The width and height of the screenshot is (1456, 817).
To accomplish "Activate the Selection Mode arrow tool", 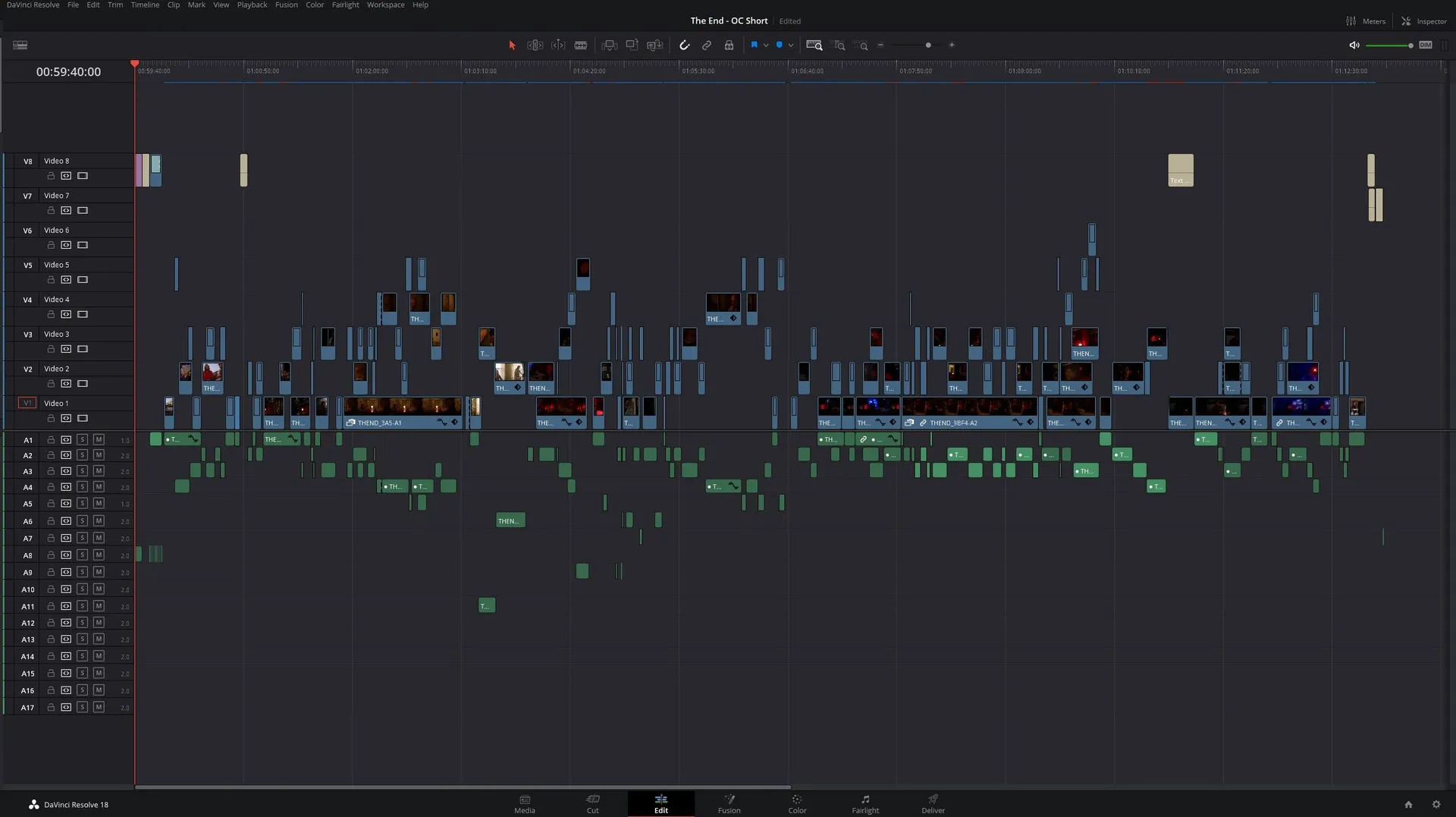I will click(512, 46).
